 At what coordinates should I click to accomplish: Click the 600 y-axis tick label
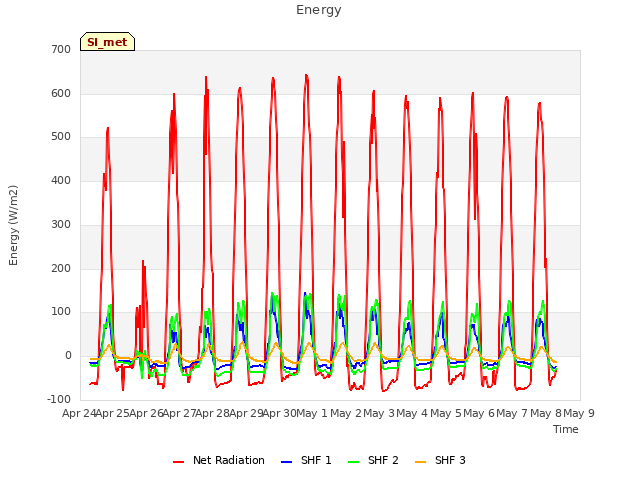(61, 93)
